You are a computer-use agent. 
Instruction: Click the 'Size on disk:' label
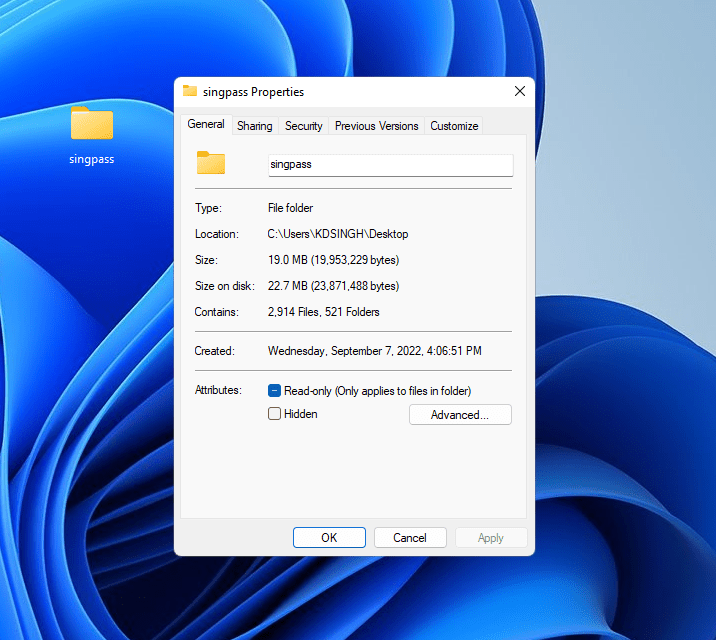pyautogui.click(x=225, y=286)
